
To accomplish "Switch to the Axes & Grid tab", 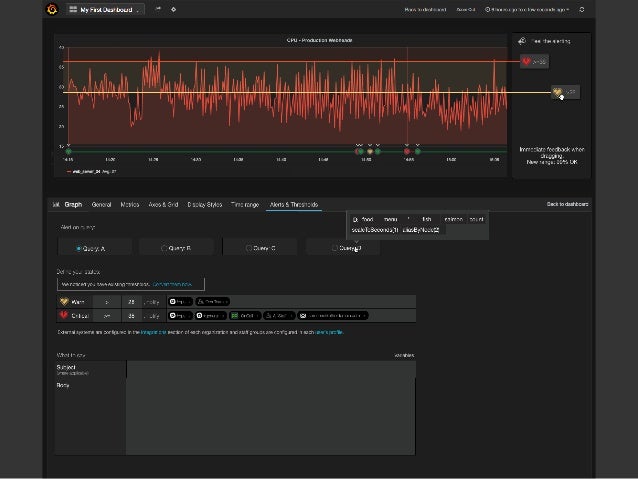I will [163, 204].
